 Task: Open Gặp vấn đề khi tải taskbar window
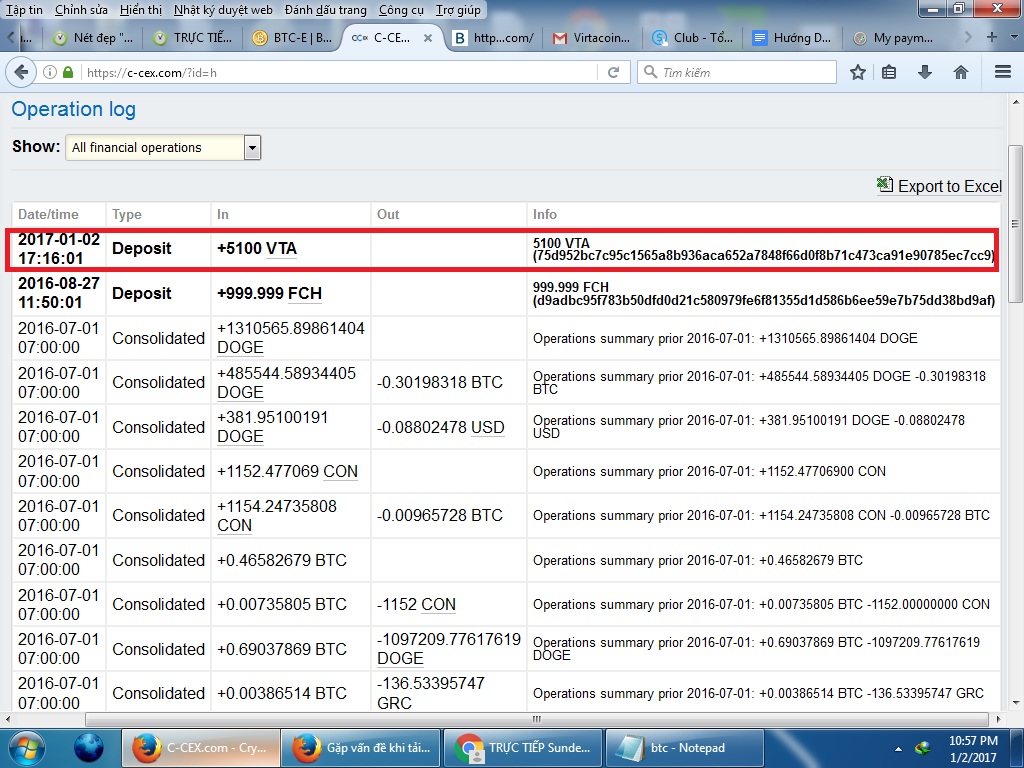362,748
